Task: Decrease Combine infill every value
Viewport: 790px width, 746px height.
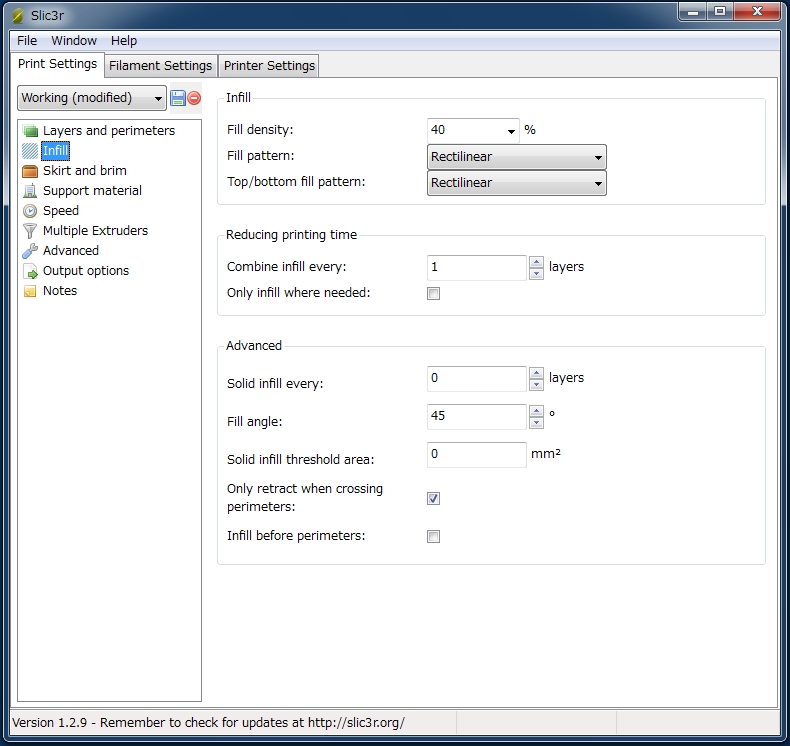Action: [x=537, y=274]
